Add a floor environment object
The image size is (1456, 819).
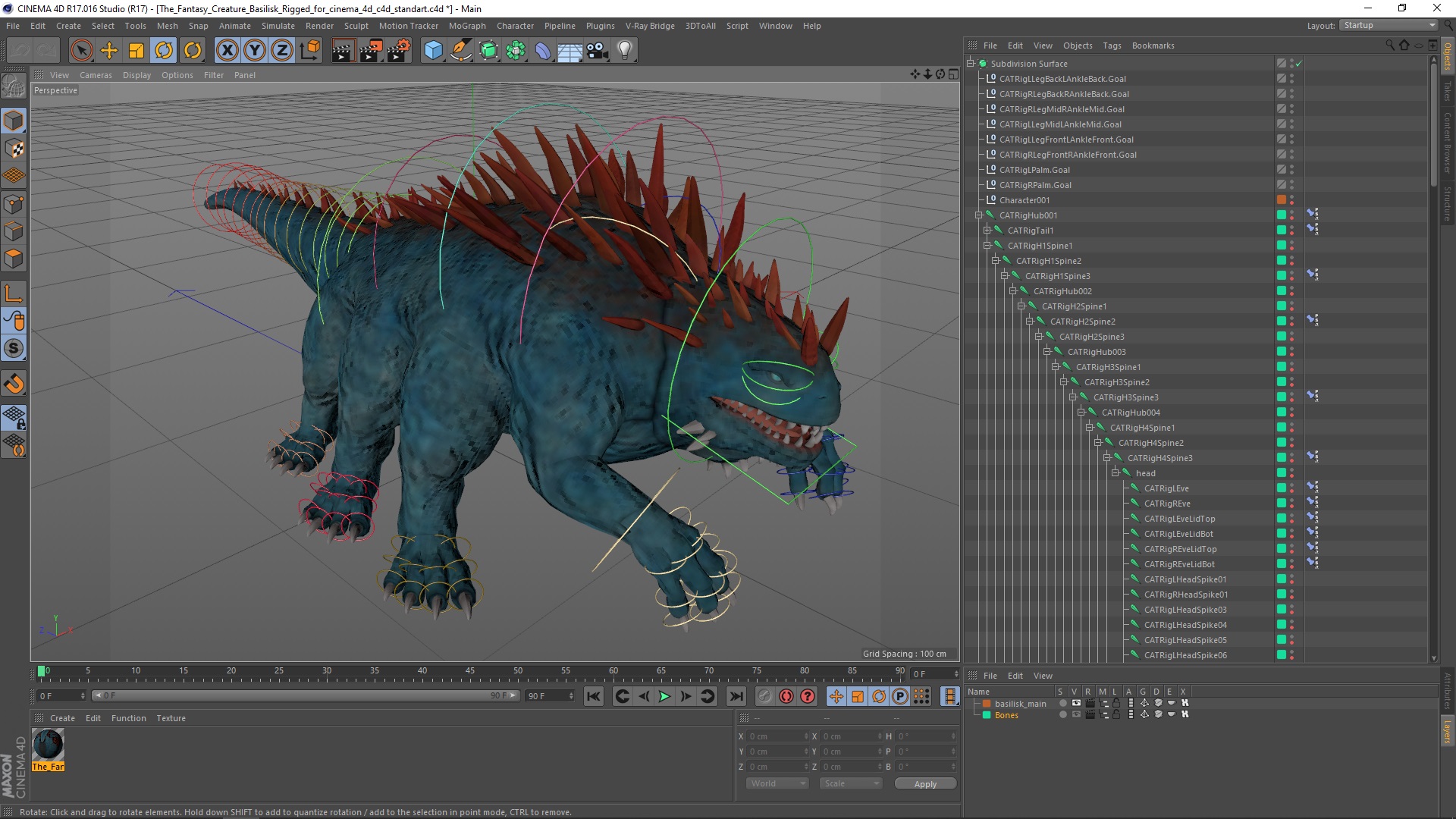[570, 51]
